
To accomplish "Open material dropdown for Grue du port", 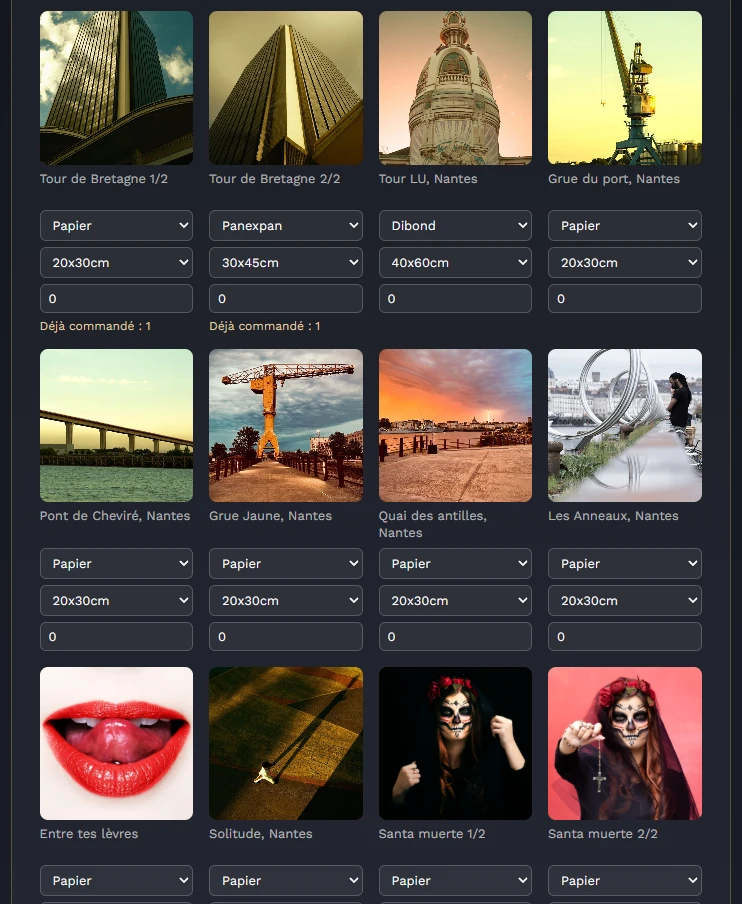I will [x=625, y=225].
